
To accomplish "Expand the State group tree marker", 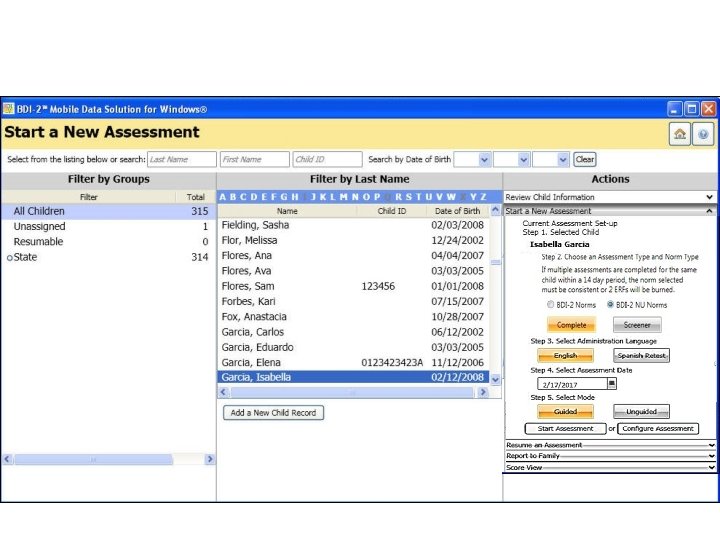I will 10,258.
